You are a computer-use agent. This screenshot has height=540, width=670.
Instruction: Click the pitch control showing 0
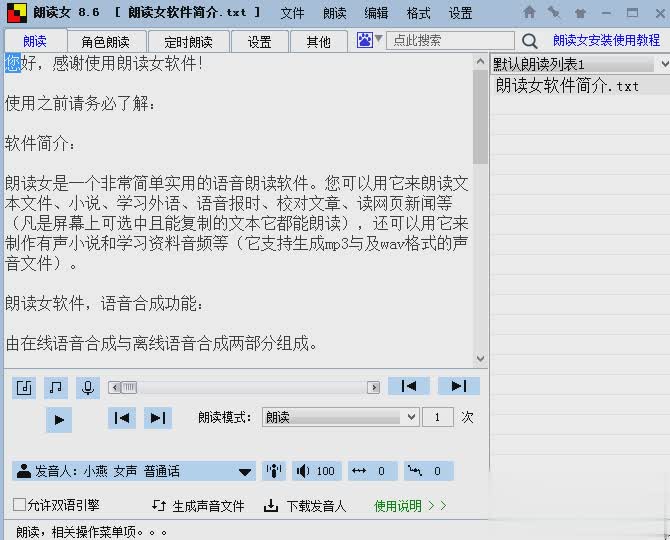coord(429,471)
